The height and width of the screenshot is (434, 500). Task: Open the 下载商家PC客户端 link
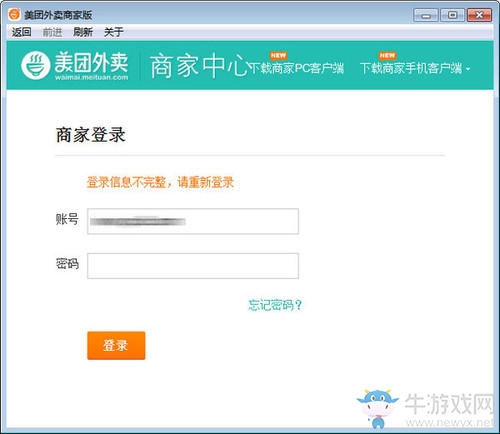click(x=296, y=68)
